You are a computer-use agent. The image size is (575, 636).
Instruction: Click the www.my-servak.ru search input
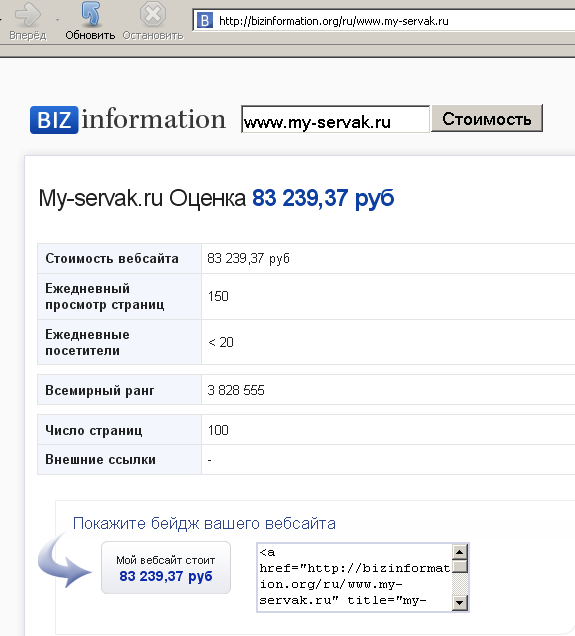point(335,120)
